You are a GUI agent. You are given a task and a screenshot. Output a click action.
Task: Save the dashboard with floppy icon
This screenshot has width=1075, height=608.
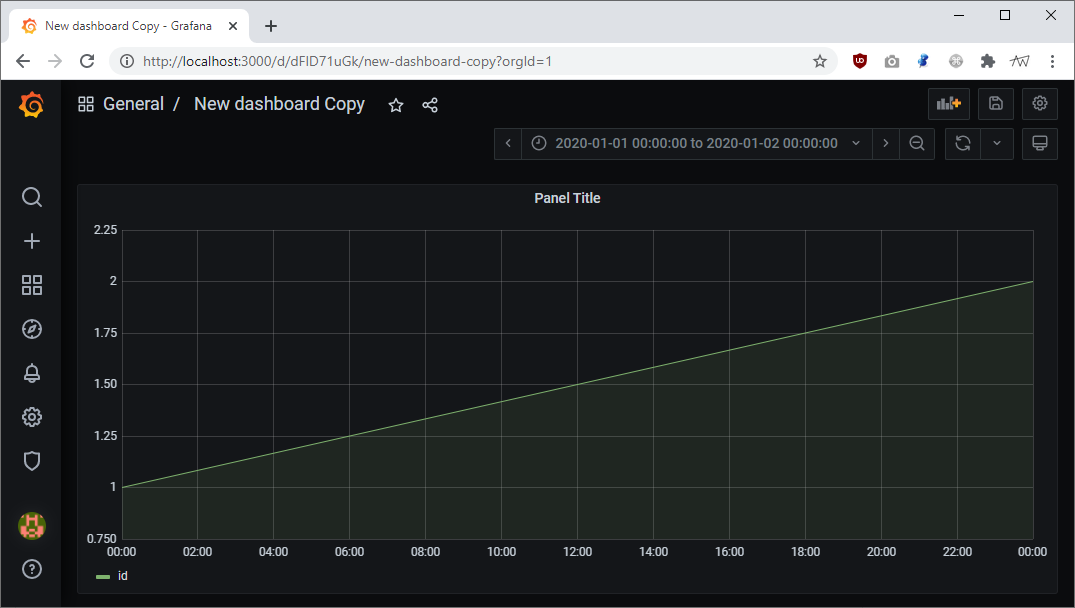pos(995,104)
